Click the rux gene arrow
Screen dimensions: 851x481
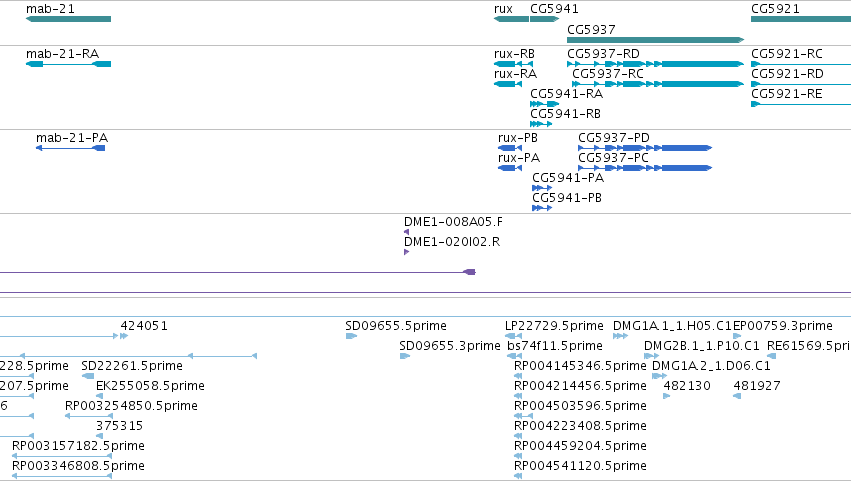(511, 19)
